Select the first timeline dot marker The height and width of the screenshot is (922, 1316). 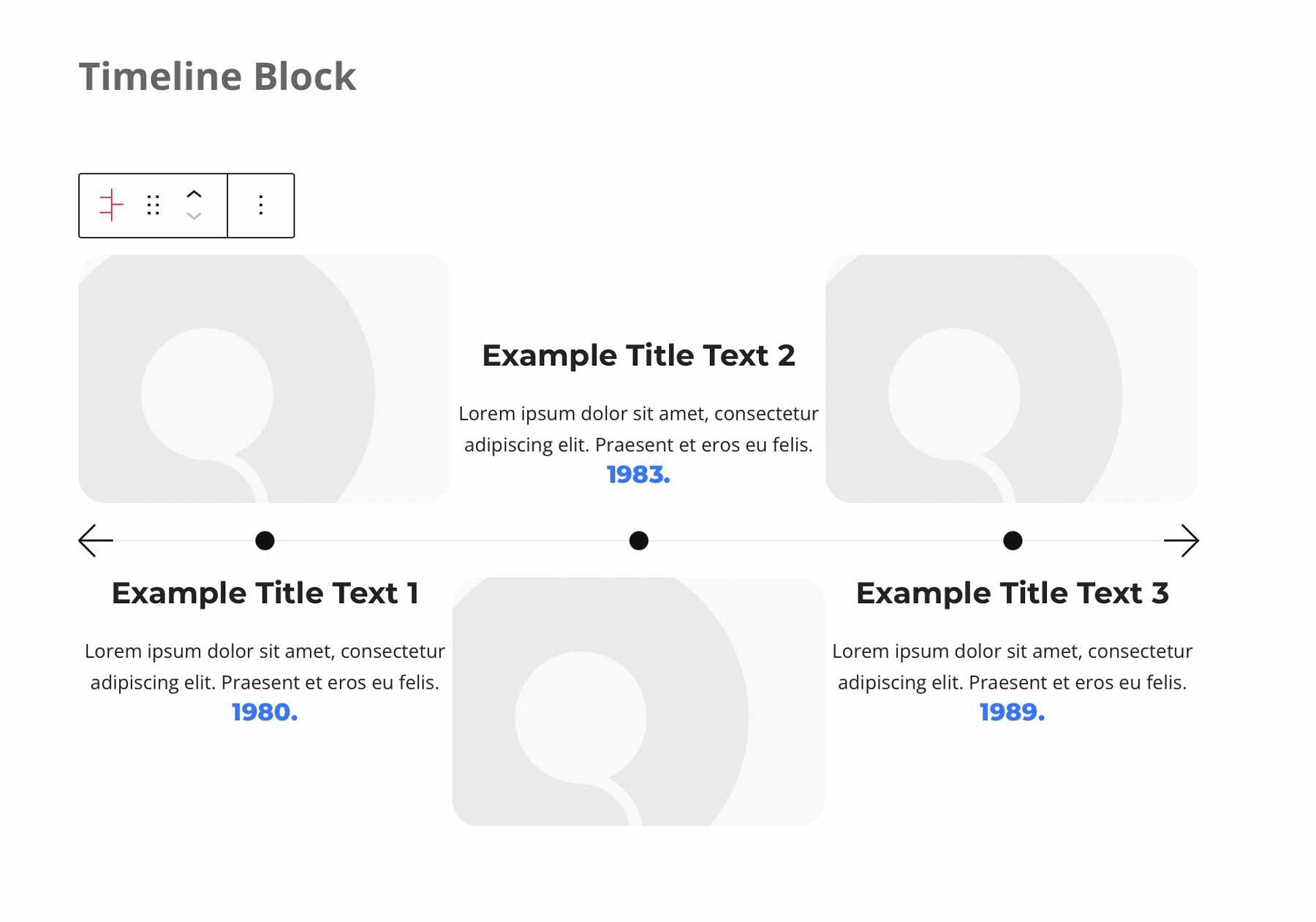point(265,541)
